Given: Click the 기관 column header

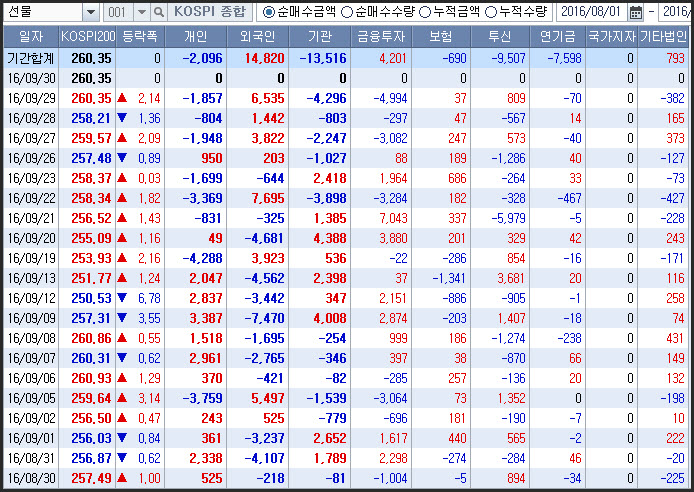Looking at the screenshot, I should coord(320,37).
